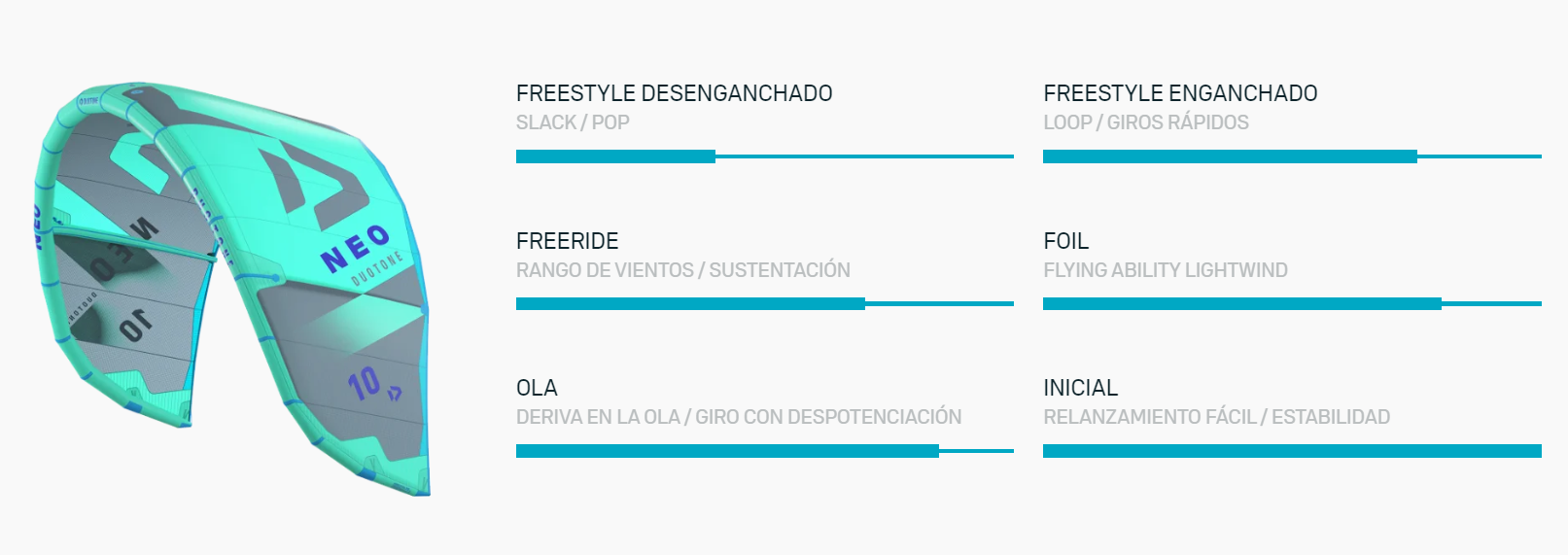Select the FREERIDE heading
Screen dimensions: 1568x555
tap(567, 241)
